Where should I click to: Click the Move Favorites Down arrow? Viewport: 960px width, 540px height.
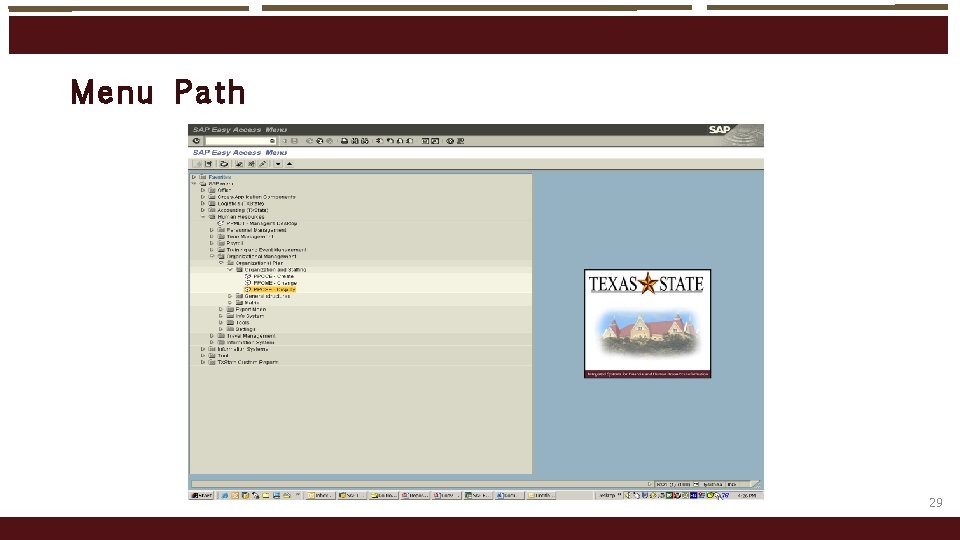point(278,163)
